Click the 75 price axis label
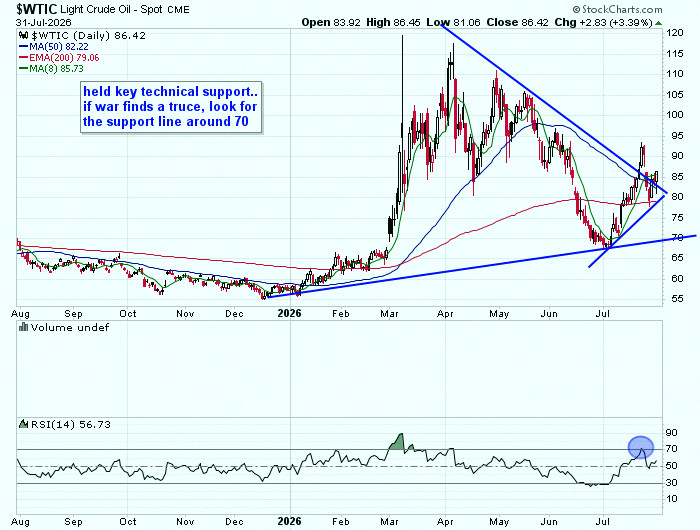Screen dimensions: 700x530 [675, 218]
